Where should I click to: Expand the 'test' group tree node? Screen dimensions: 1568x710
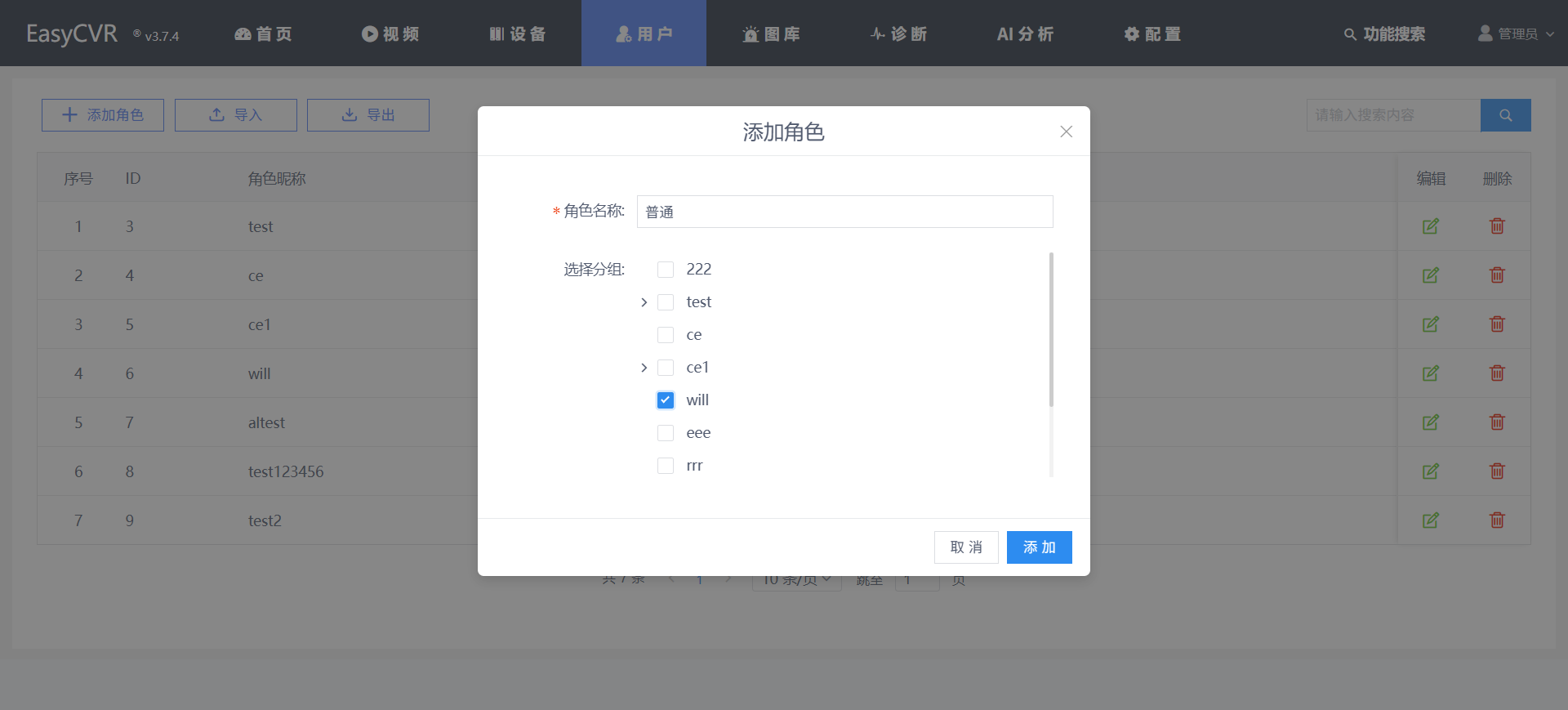(644, 302)
